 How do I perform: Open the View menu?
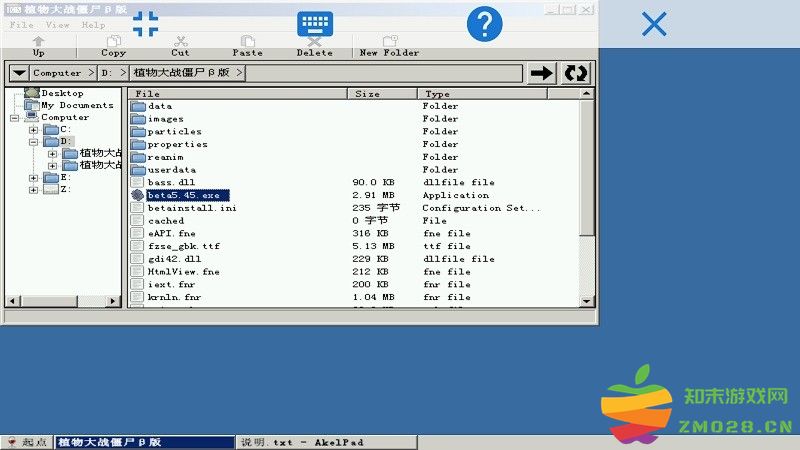57,25
